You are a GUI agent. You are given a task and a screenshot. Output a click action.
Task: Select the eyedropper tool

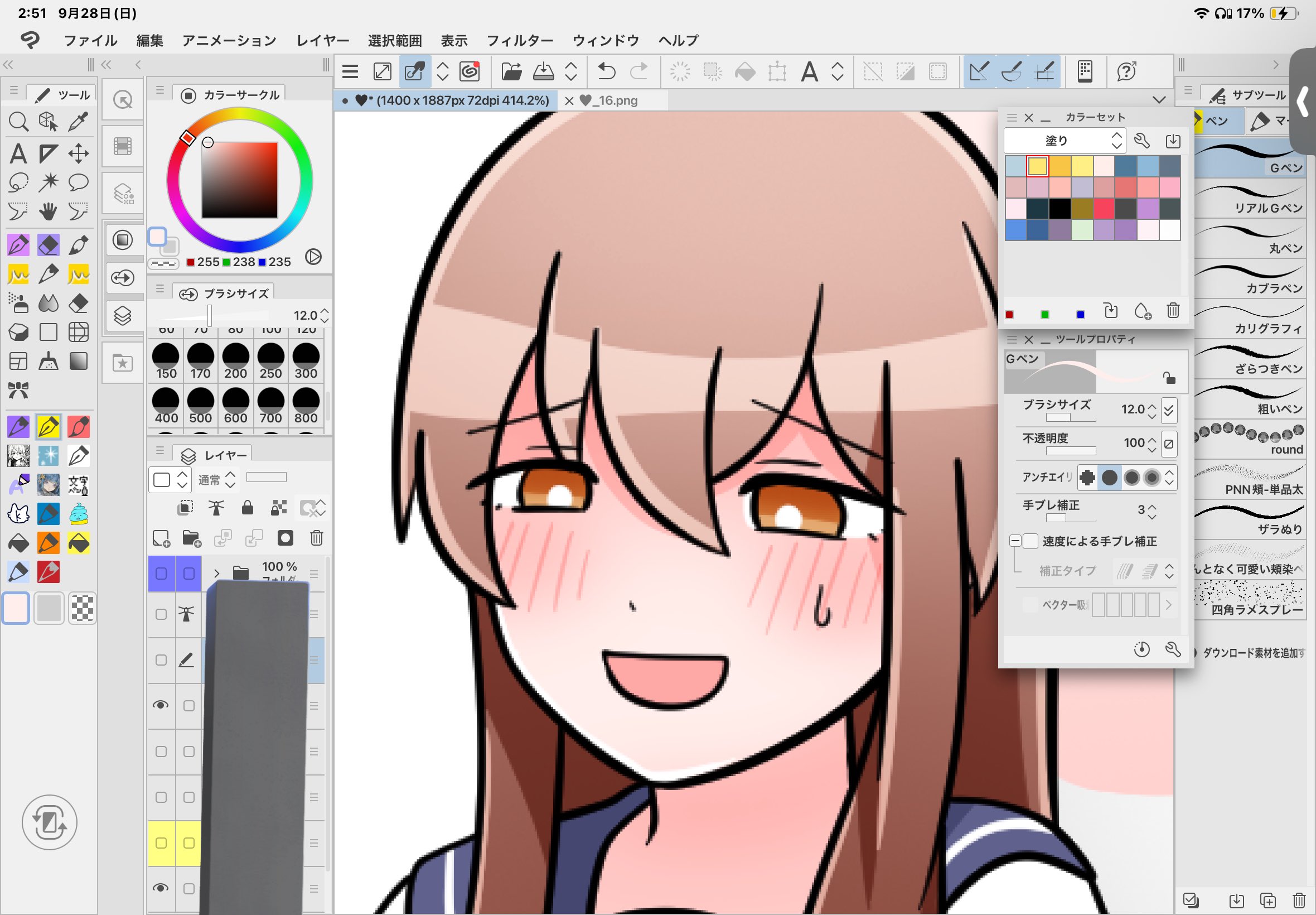pyautogui.click(x=79, y=122)
